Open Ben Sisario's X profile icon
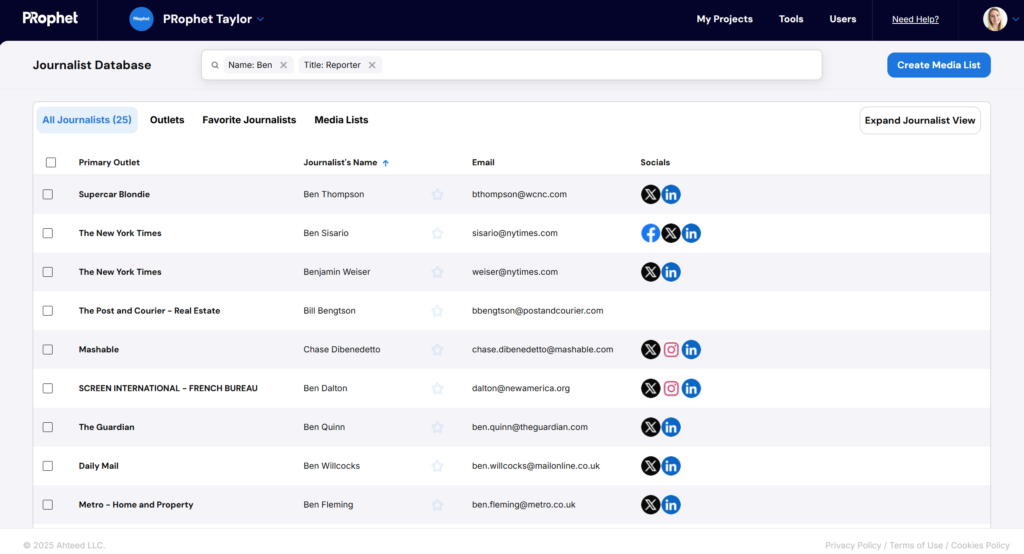Viewport: 1024px width, 554px height. [671, 233]
